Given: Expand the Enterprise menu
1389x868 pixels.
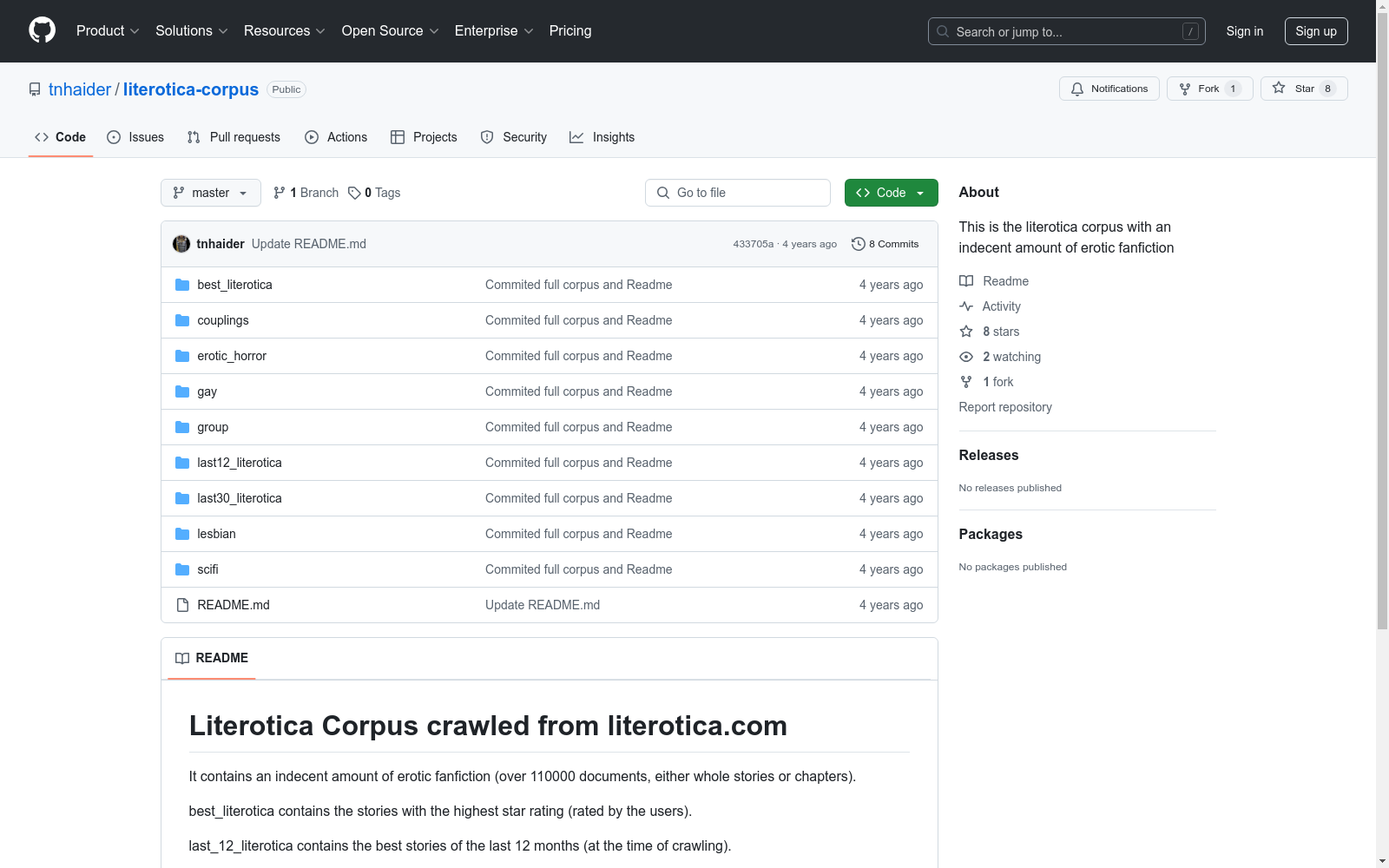Looking at the screenshot, I should pyautogui.click(x=494, y=30).
